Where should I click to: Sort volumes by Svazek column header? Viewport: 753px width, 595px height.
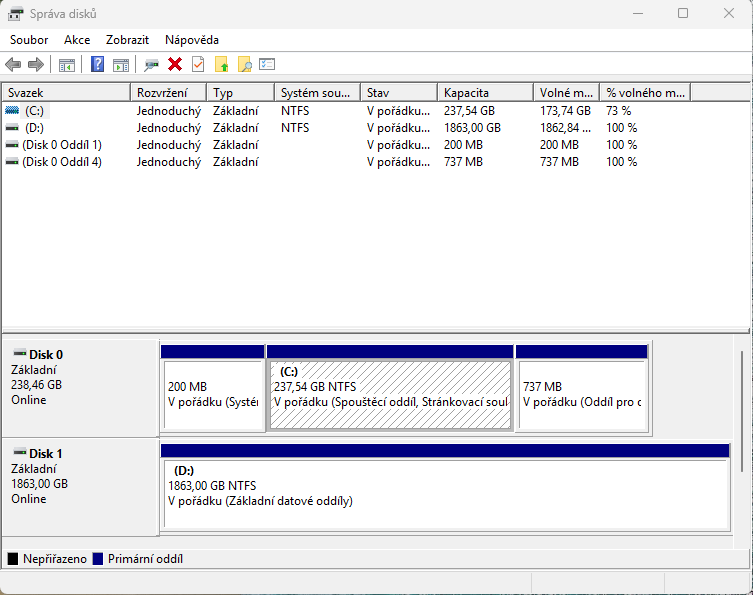click(x=66, y=92)
